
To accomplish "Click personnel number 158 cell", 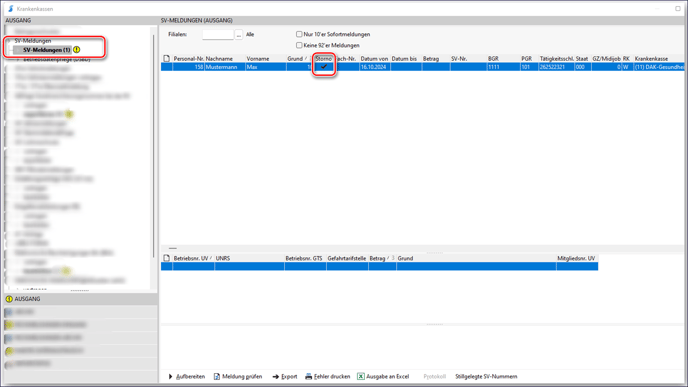I will (x=188, y=67).
